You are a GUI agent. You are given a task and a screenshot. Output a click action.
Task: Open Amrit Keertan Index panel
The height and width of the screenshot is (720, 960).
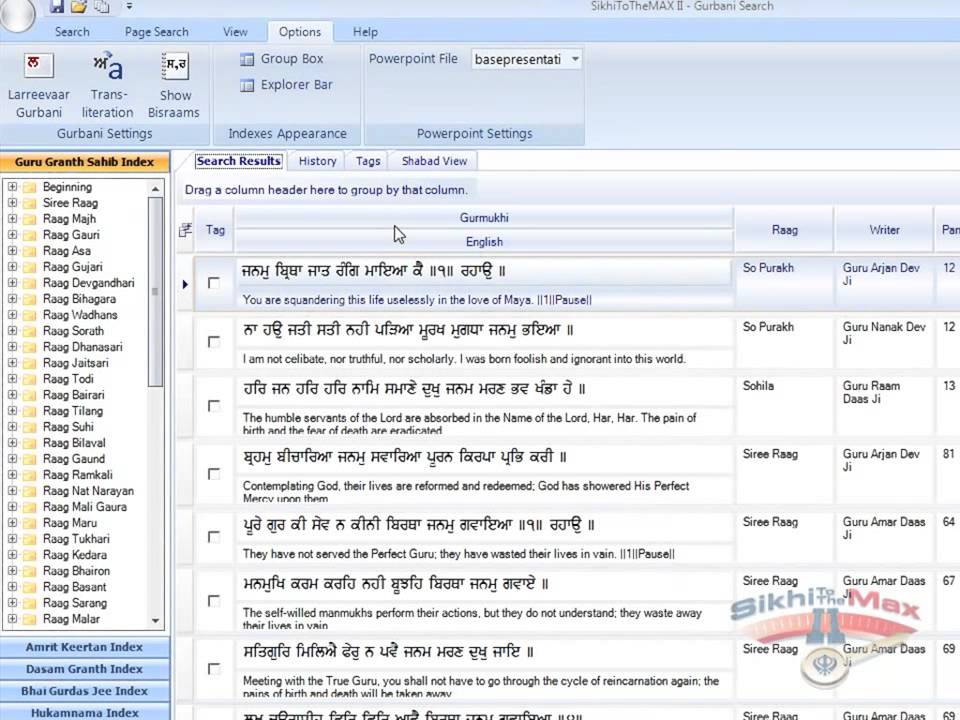(x=84, y=647)
